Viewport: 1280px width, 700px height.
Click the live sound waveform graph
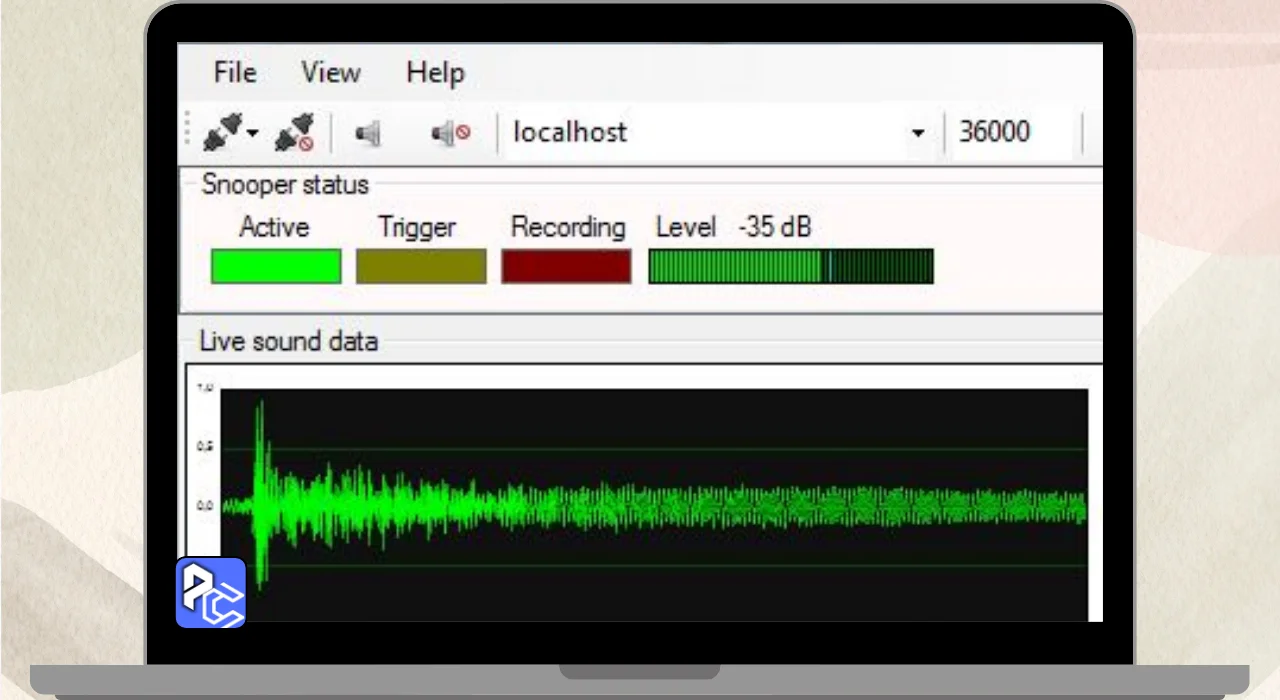click(x=654, y=505)
